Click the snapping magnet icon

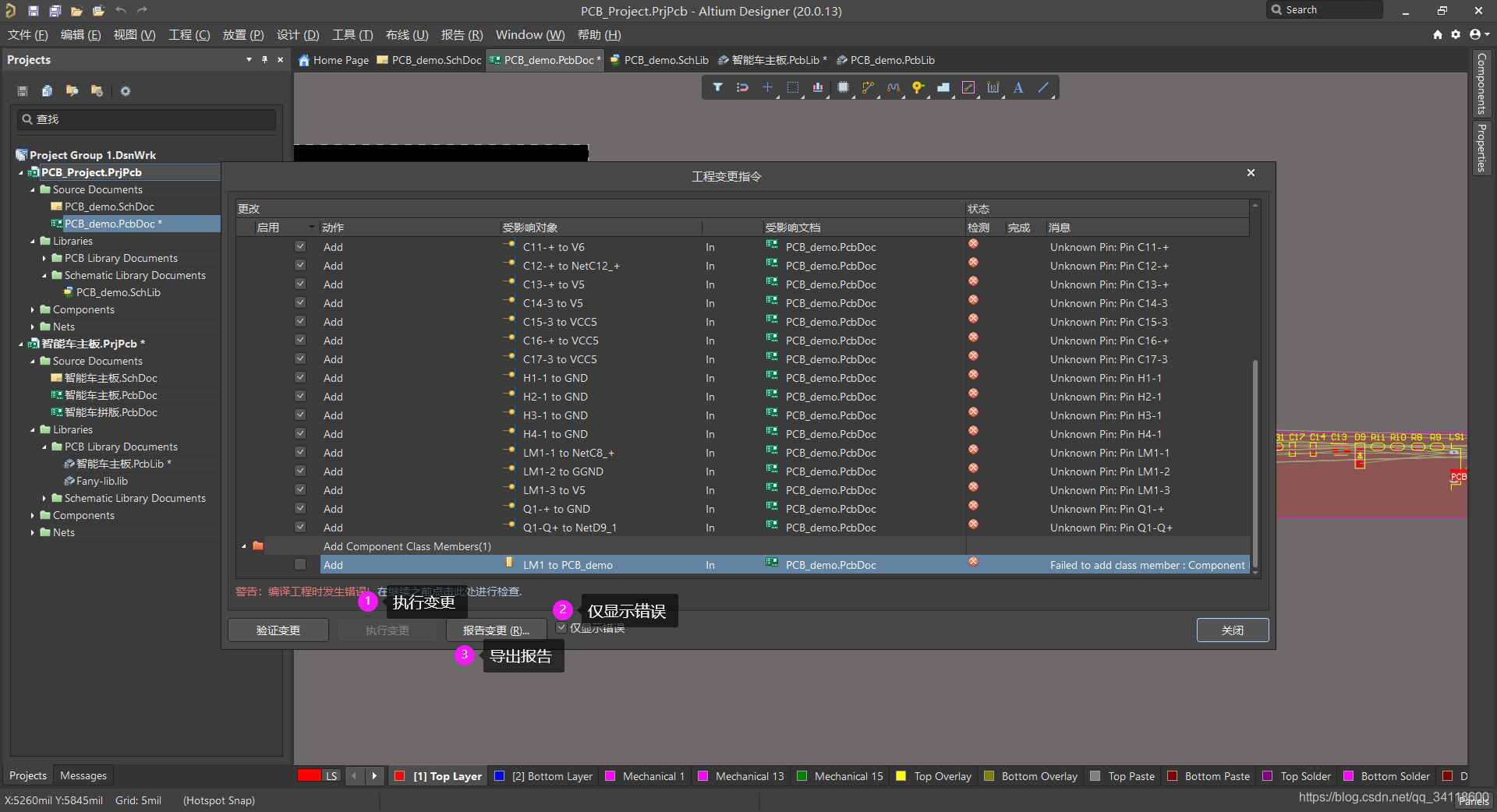[742, 87]
